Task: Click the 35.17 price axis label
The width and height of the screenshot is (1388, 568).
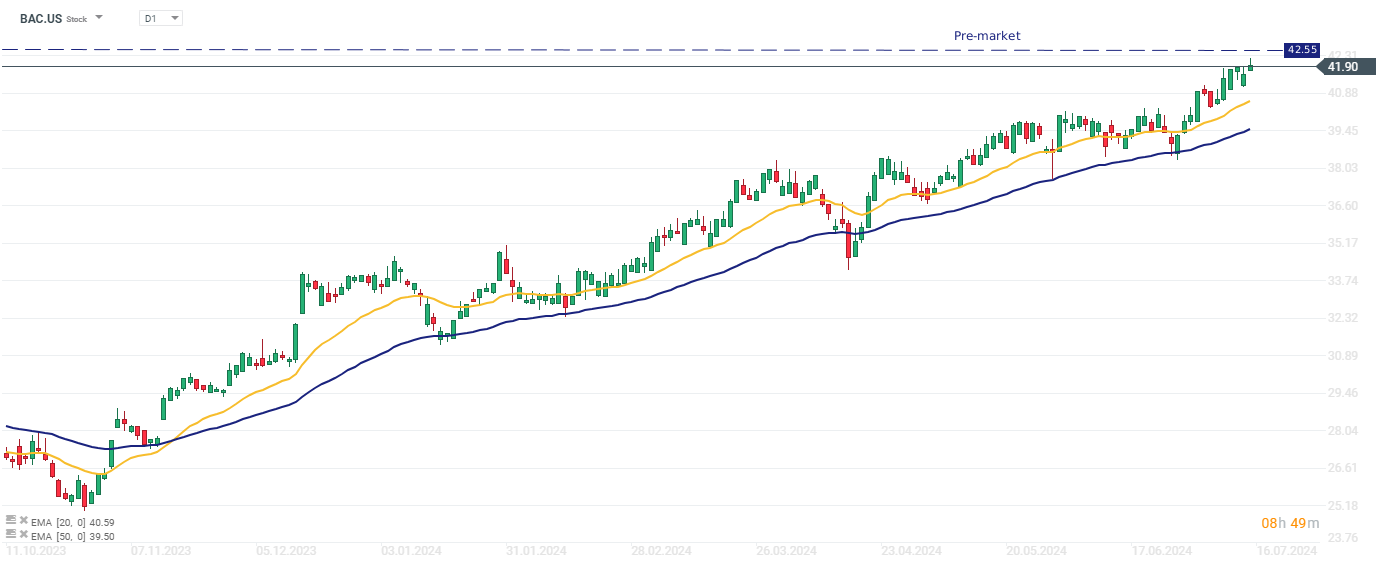Action: (x=1342, y=243)
